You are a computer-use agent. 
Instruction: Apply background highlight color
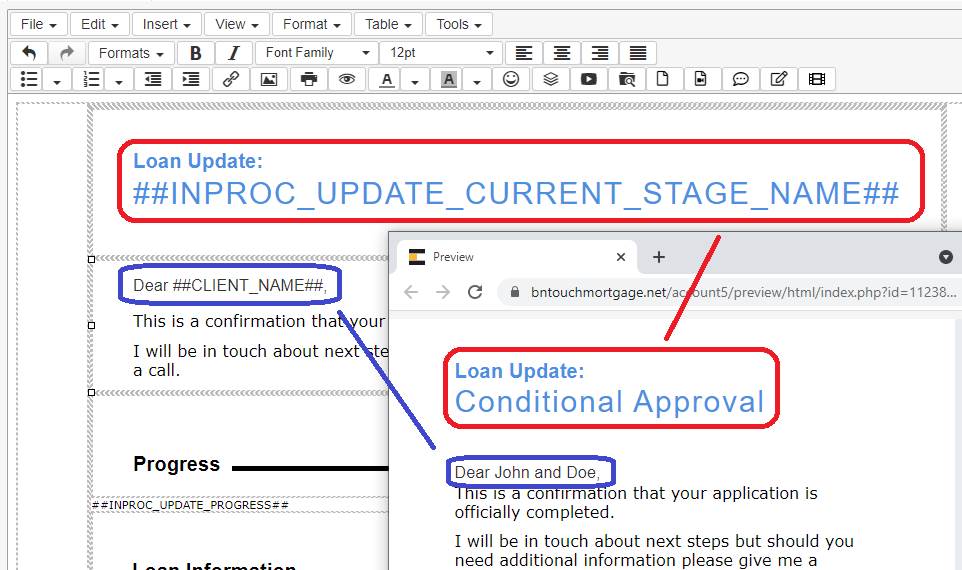448,79
